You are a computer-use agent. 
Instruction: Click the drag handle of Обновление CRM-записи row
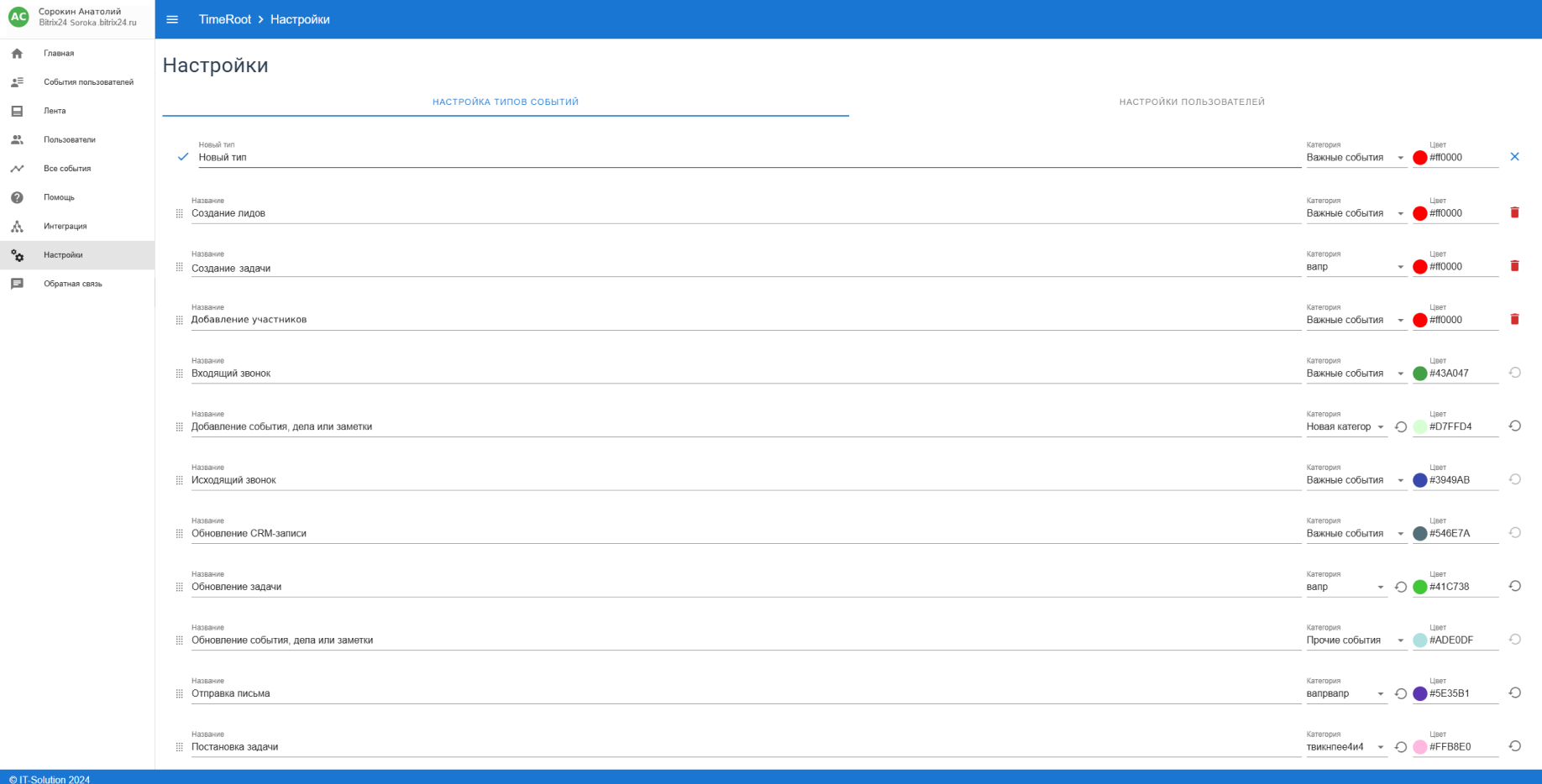179,534
